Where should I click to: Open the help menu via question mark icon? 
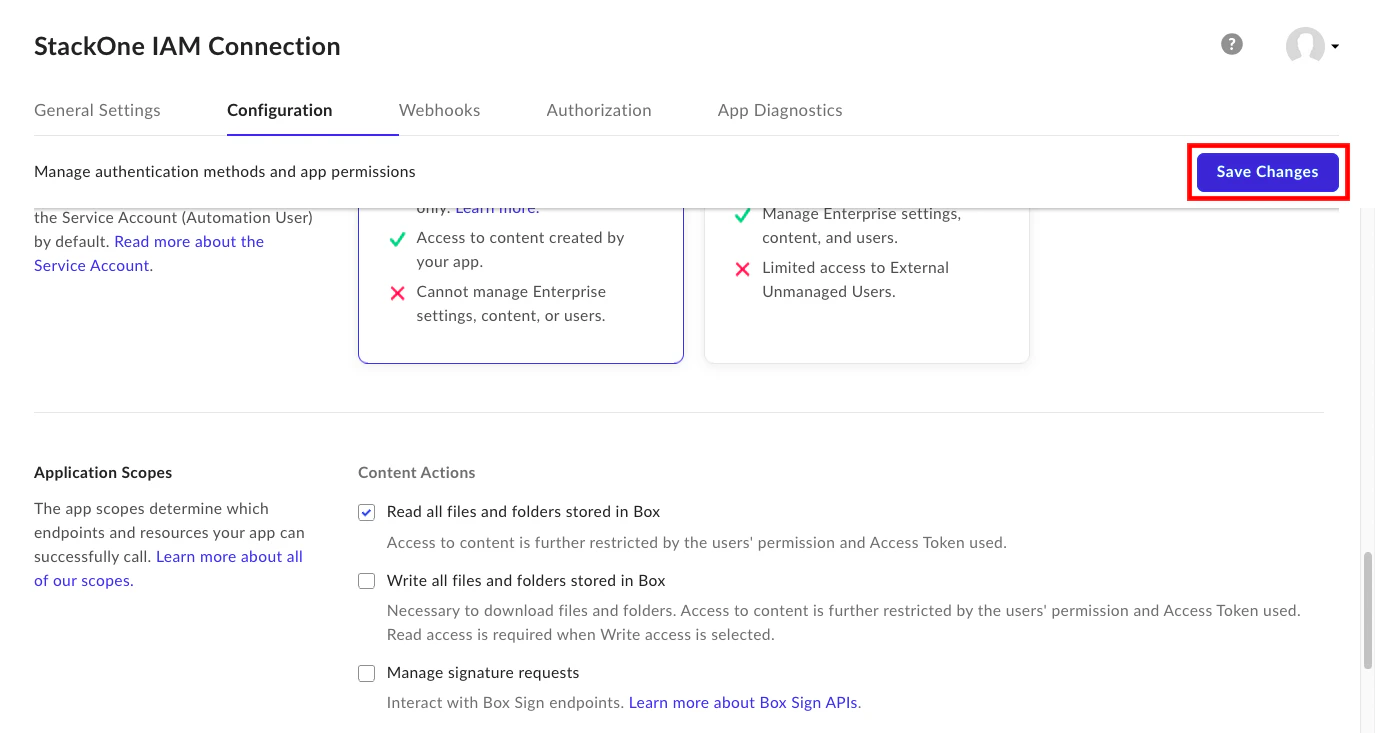click(x=1231, y=44)
